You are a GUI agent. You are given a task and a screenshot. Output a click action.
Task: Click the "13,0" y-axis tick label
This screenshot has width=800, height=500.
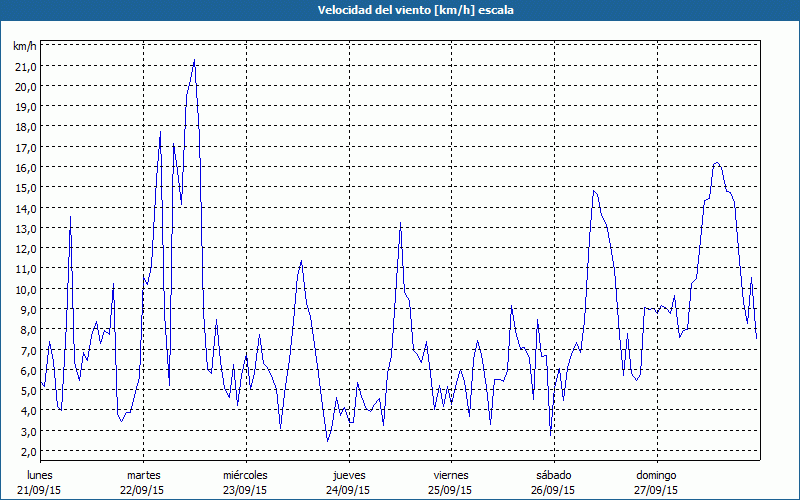tap(25, 228)
